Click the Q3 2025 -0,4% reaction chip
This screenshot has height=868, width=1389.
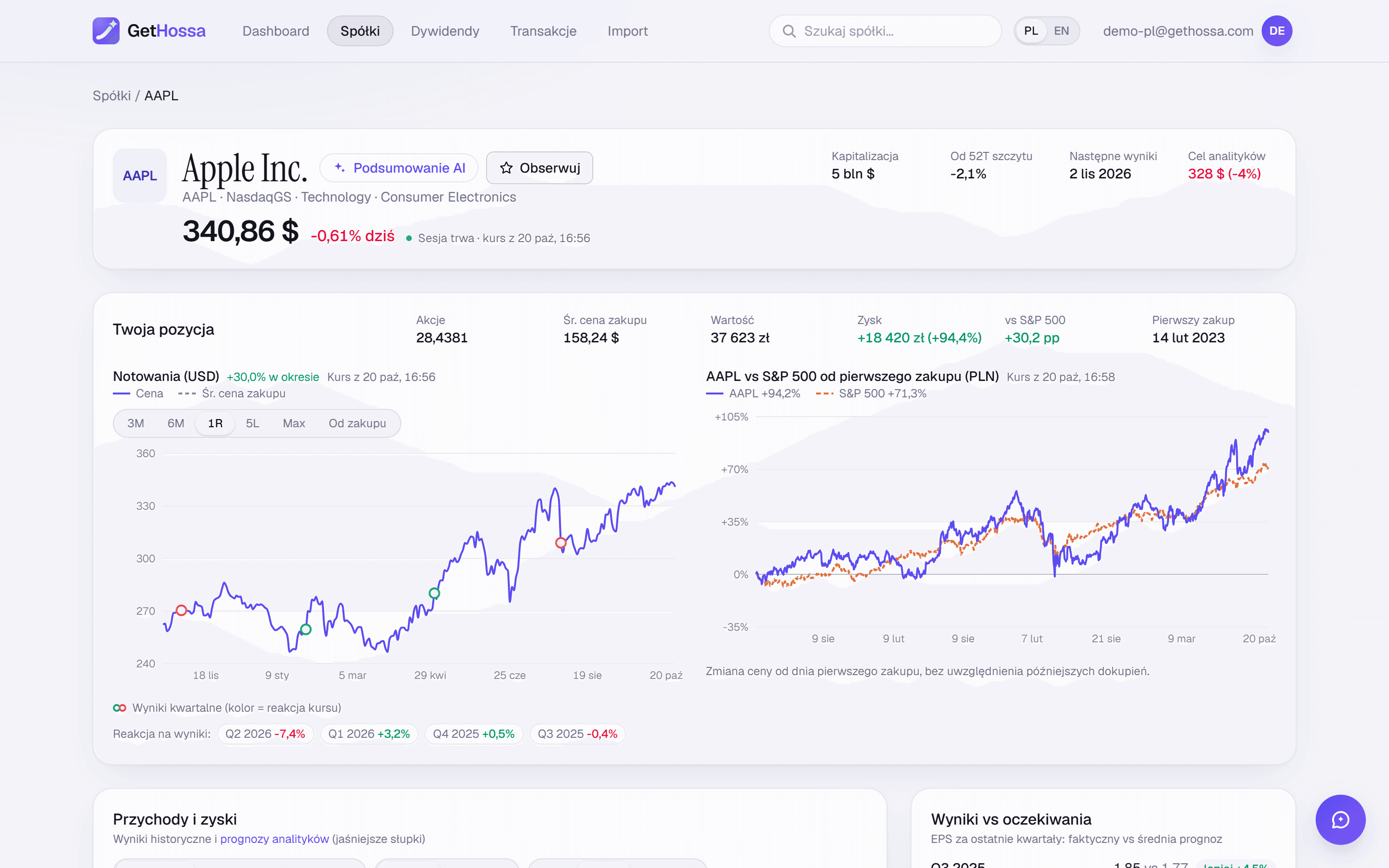pyautogui.click(x=577, y=733)
